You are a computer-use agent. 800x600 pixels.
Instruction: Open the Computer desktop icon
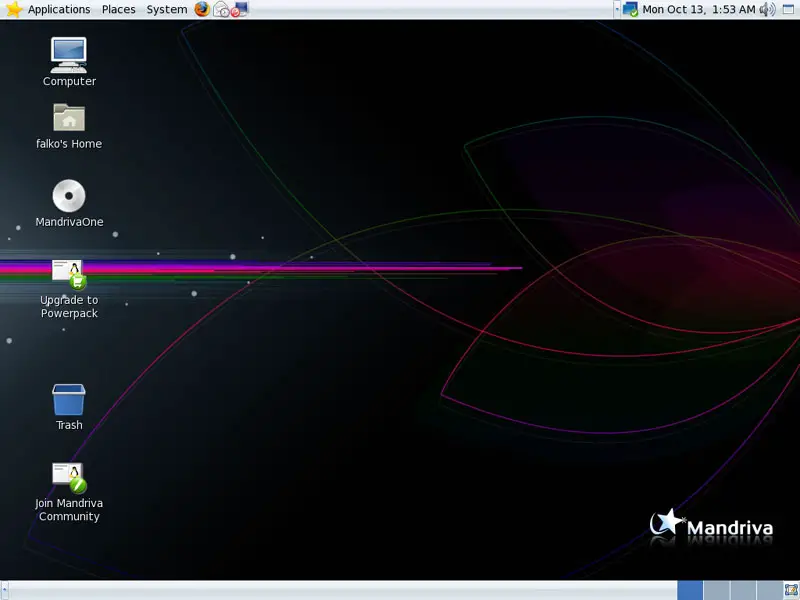point(69,55)
